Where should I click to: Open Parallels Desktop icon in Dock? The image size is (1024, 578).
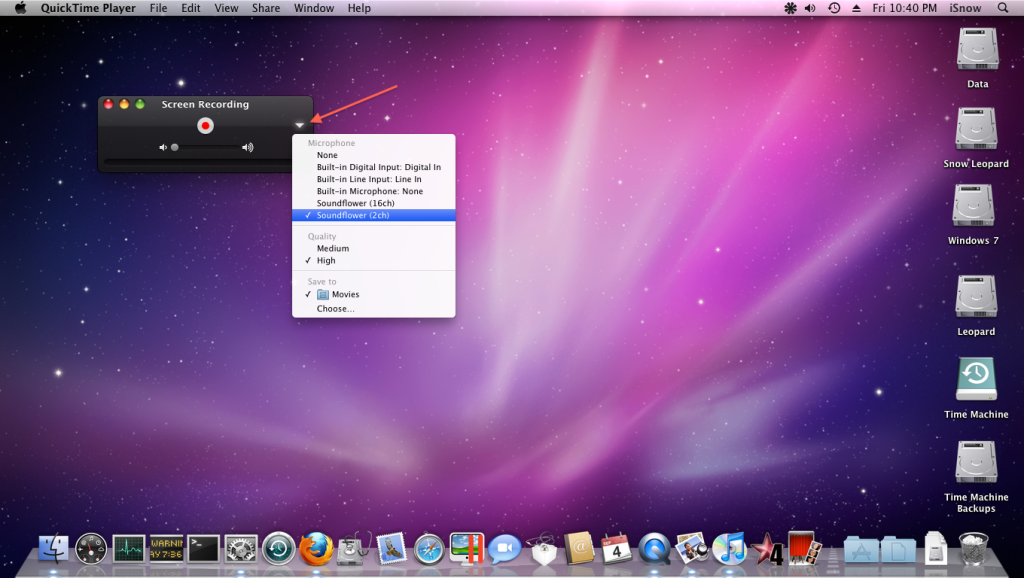[467, 549]
